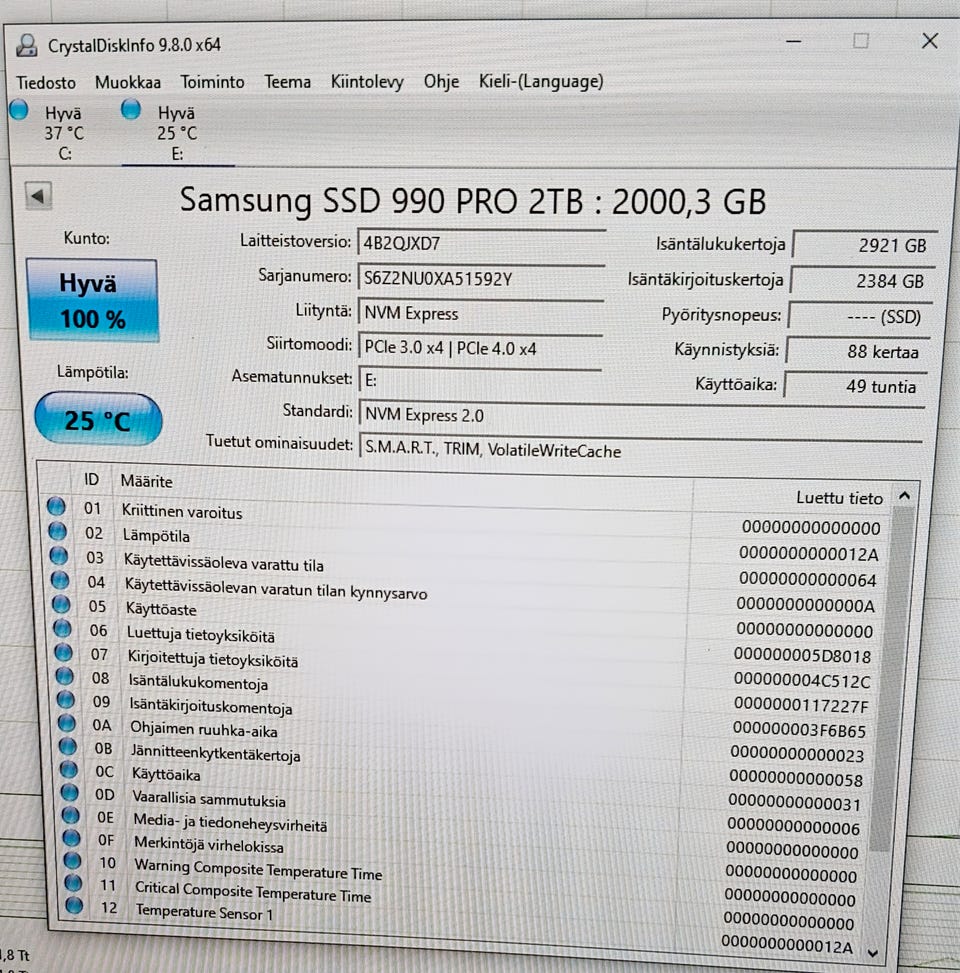This screenshot has width=960, height=973.
Task: Click status orb for ID 04 kynnysarvo row
Action: [x=60, y=580]
